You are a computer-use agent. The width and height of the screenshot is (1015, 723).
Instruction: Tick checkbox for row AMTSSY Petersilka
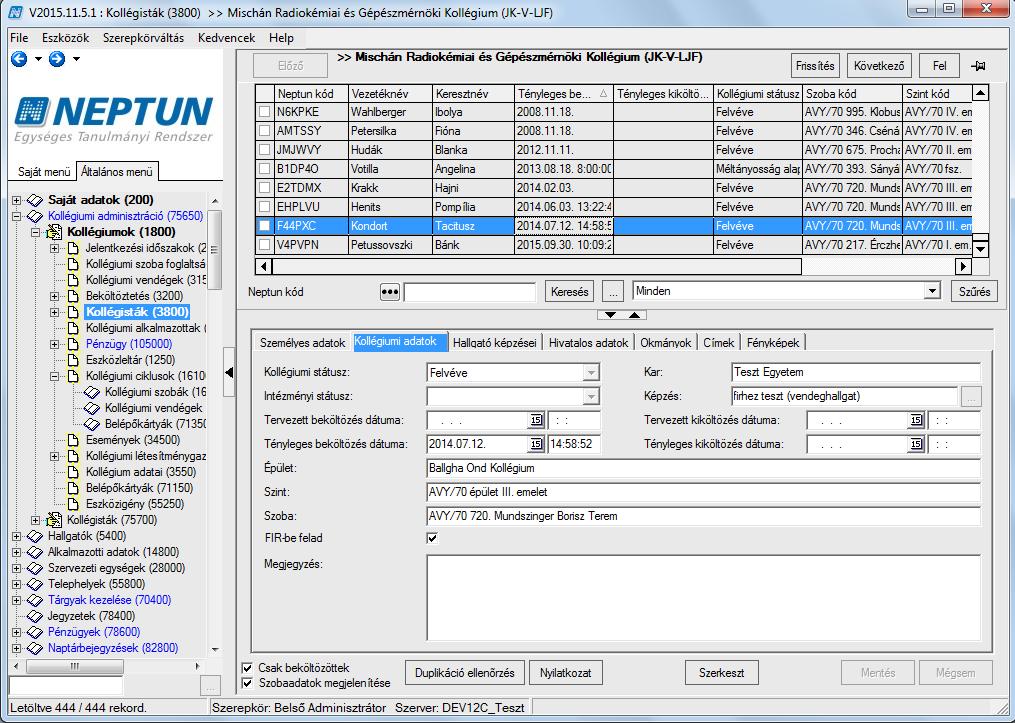pos(264,131)
